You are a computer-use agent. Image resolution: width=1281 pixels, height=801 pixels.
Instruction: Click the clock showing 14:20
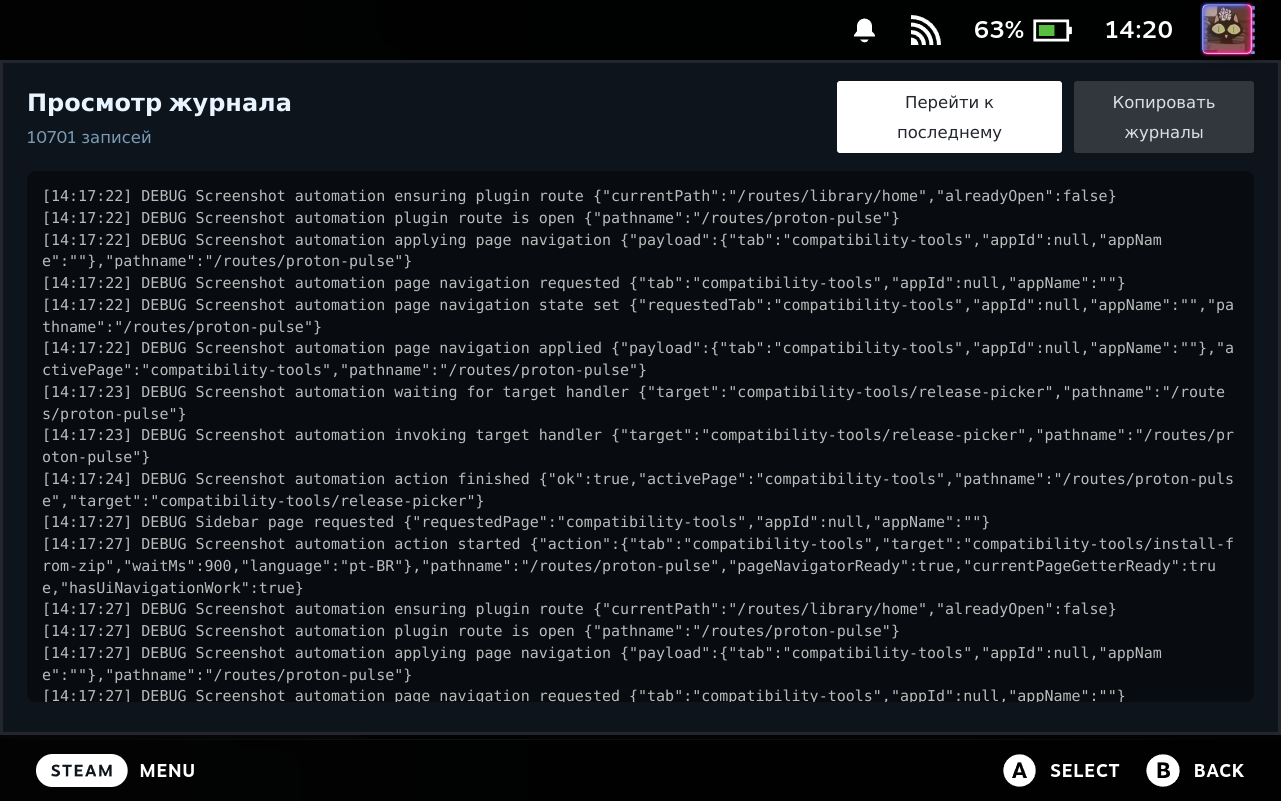(x=1138, y=30)
